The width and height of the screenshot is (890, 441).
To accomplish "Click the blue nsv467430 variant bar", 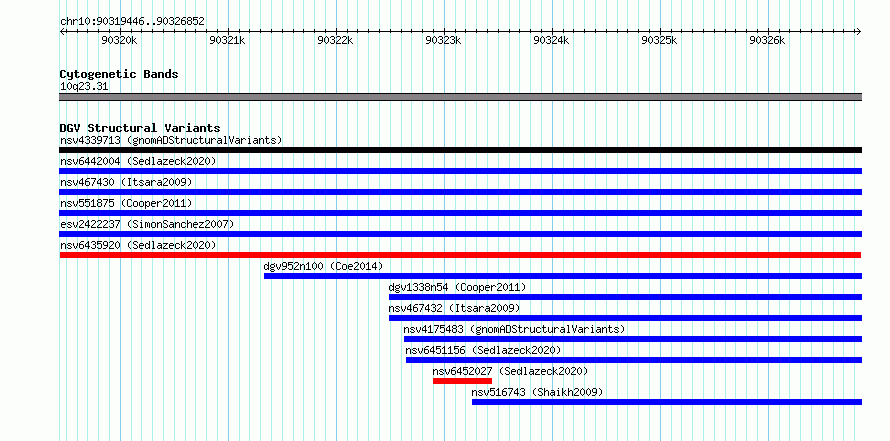I will coord(460,192).
